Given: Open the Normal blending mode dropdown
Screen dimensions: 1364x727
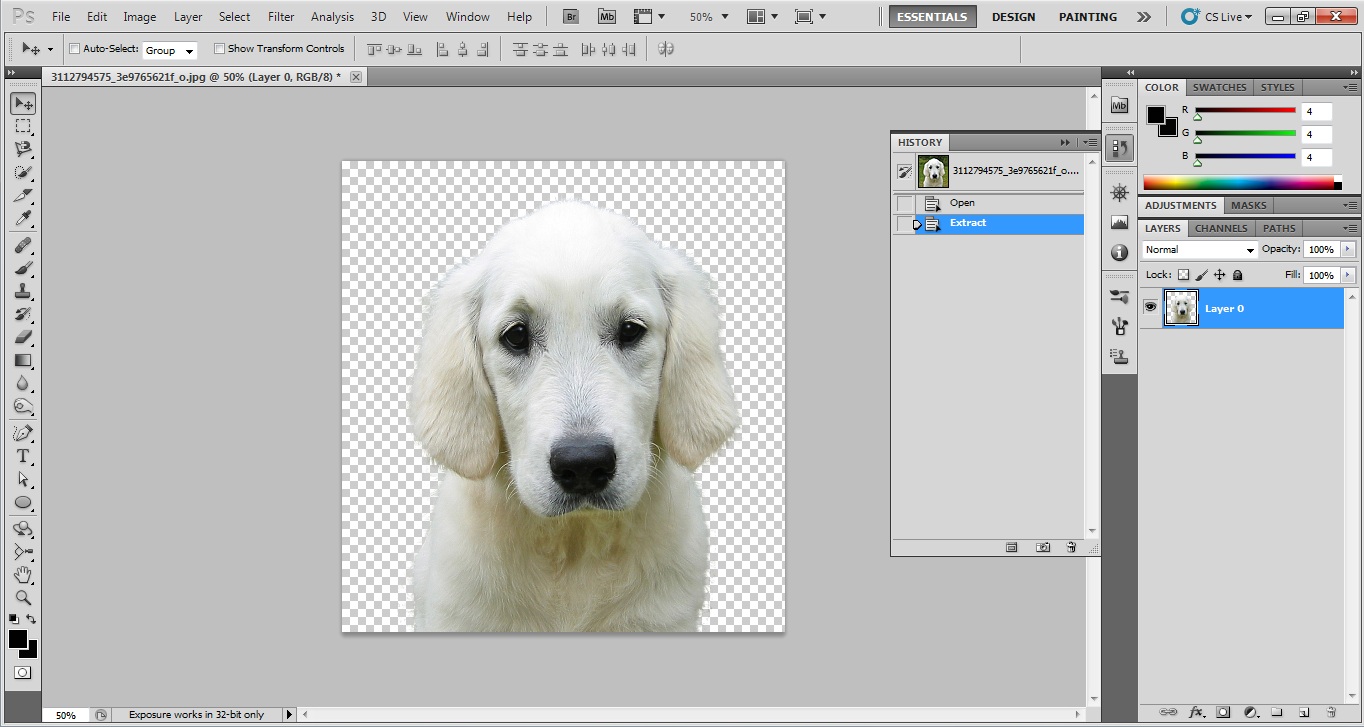Looking at the screenshot, I should tap(1198, 249).
